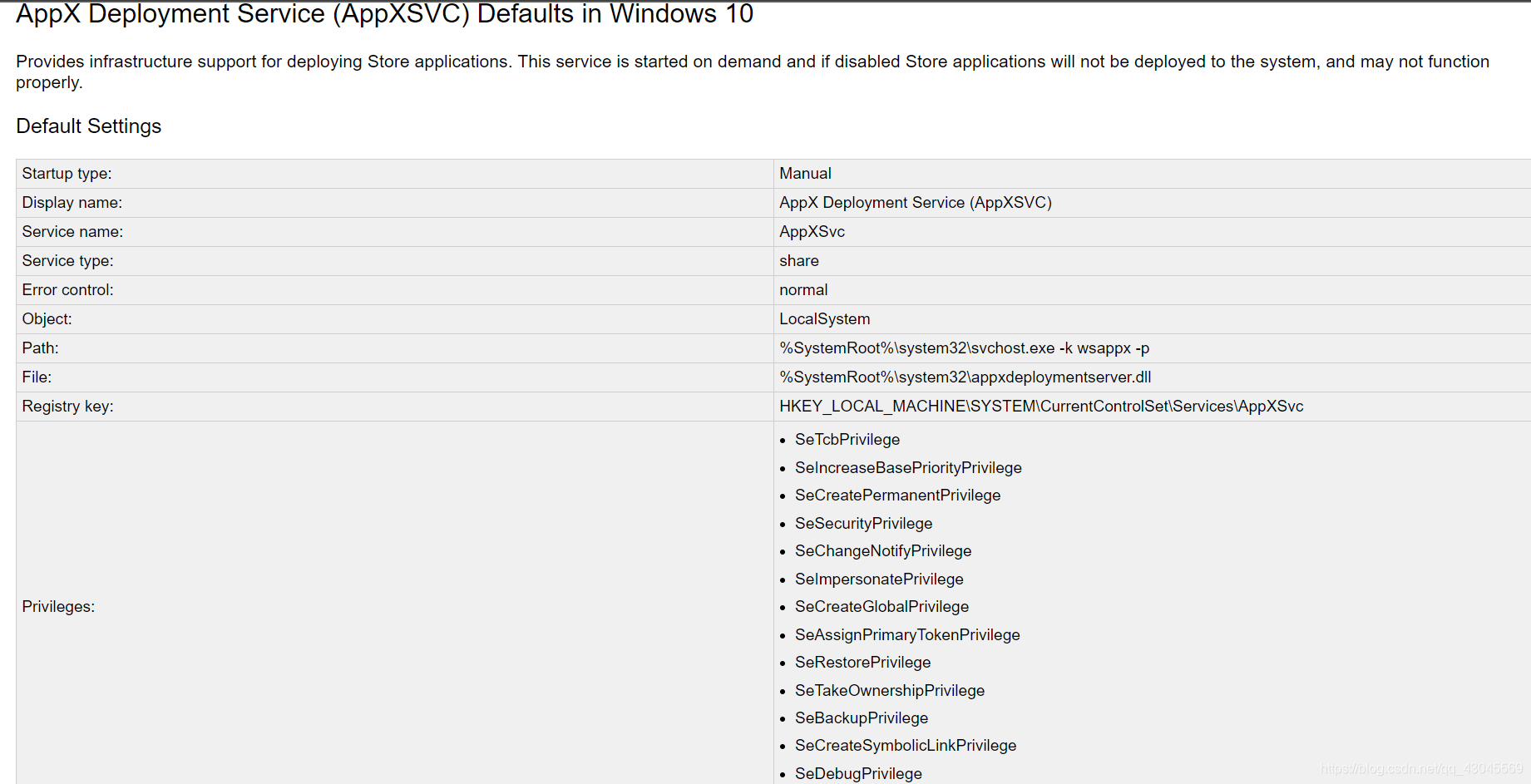Select the SeBackupPrivilege list item
The width and height of the screenshot is (1531, 784).
click(x=862, y=718)
